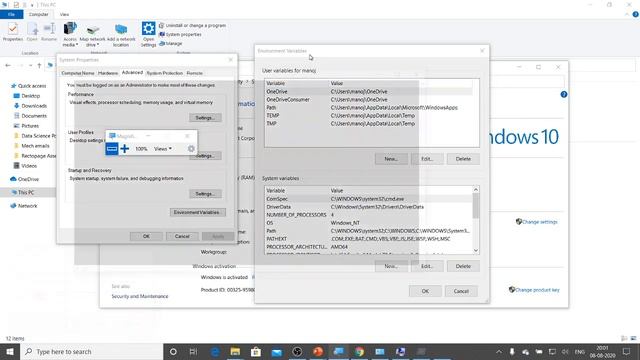Select the TMP user variable row
The width and height of the screenshot is (640, 360).
369,123
